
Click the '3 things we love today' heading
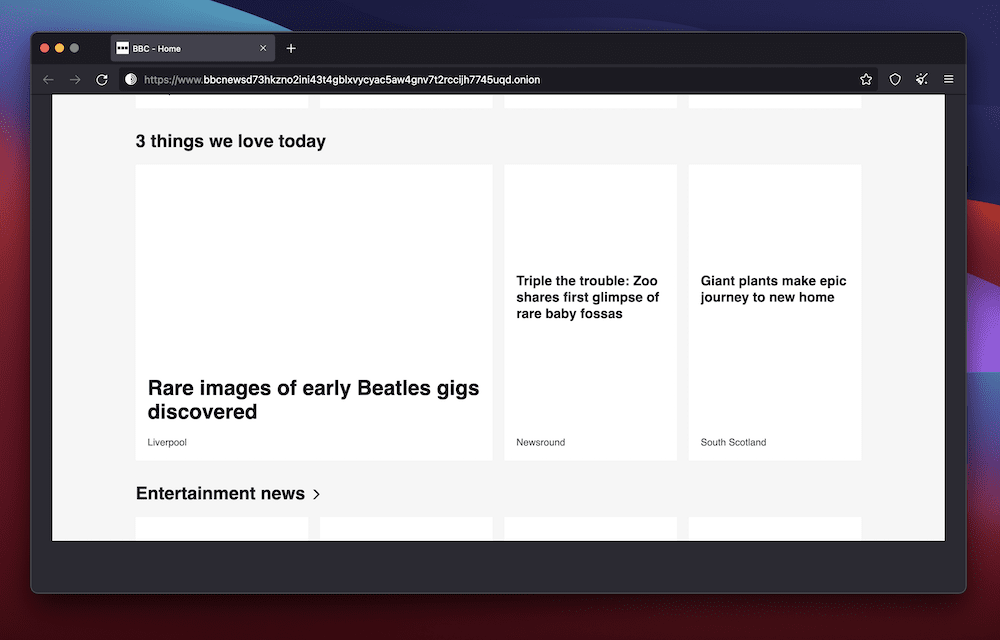click(230, 141)
